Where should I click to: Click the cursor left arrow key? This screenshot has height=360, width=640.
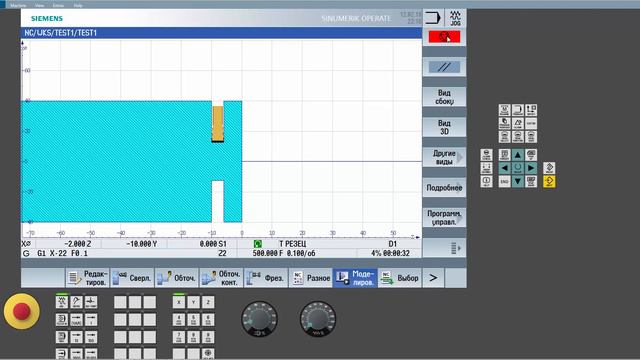click(504, 168)
